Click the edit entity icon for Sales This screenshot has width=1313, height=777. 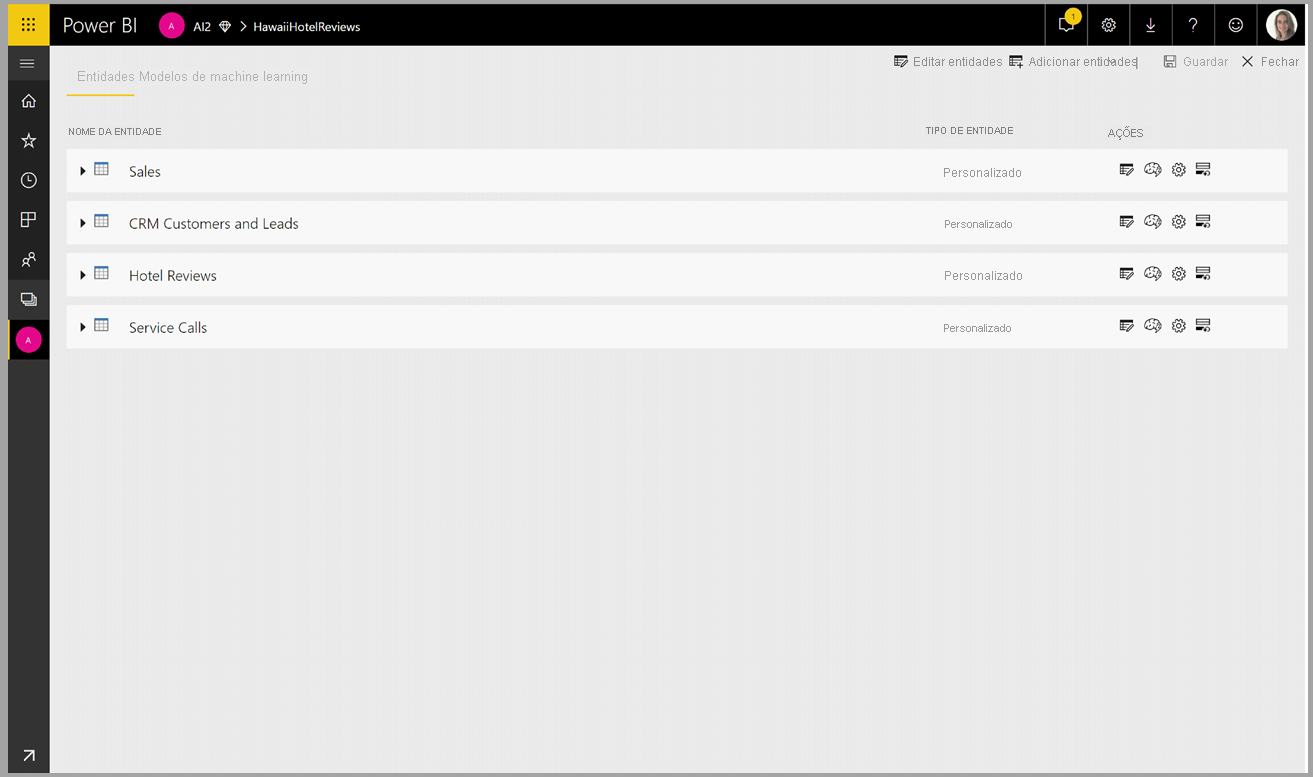click(1127, 170)
